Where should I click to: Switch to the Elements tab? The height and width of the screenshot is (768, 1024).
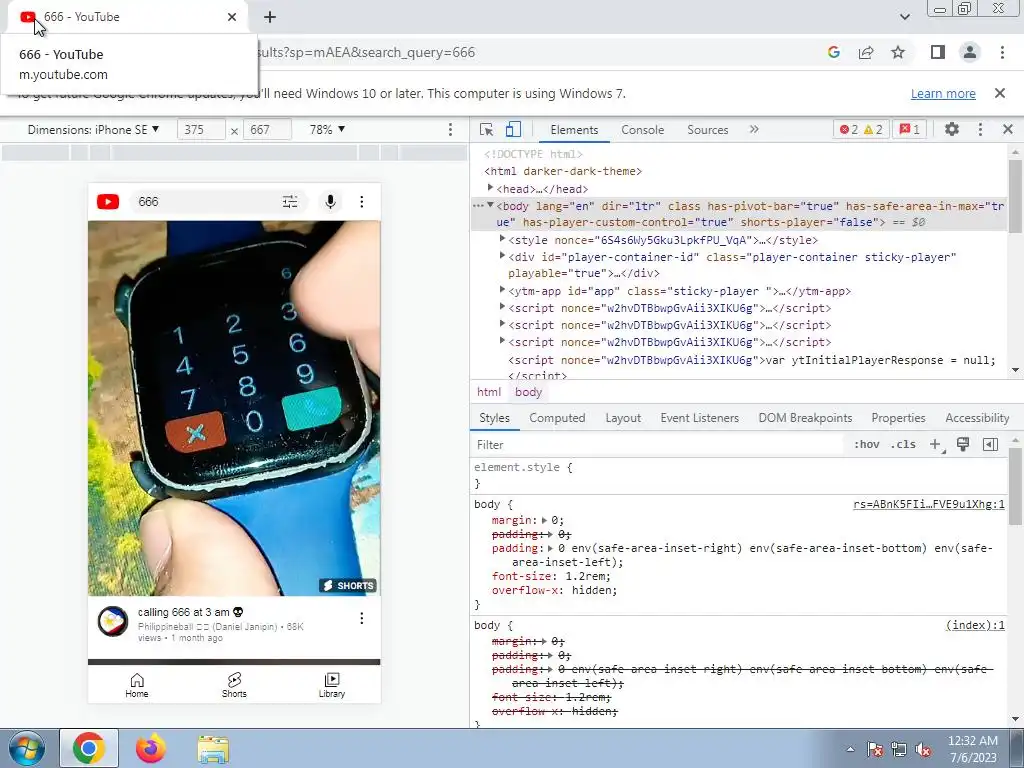click(x=574, y=129)
